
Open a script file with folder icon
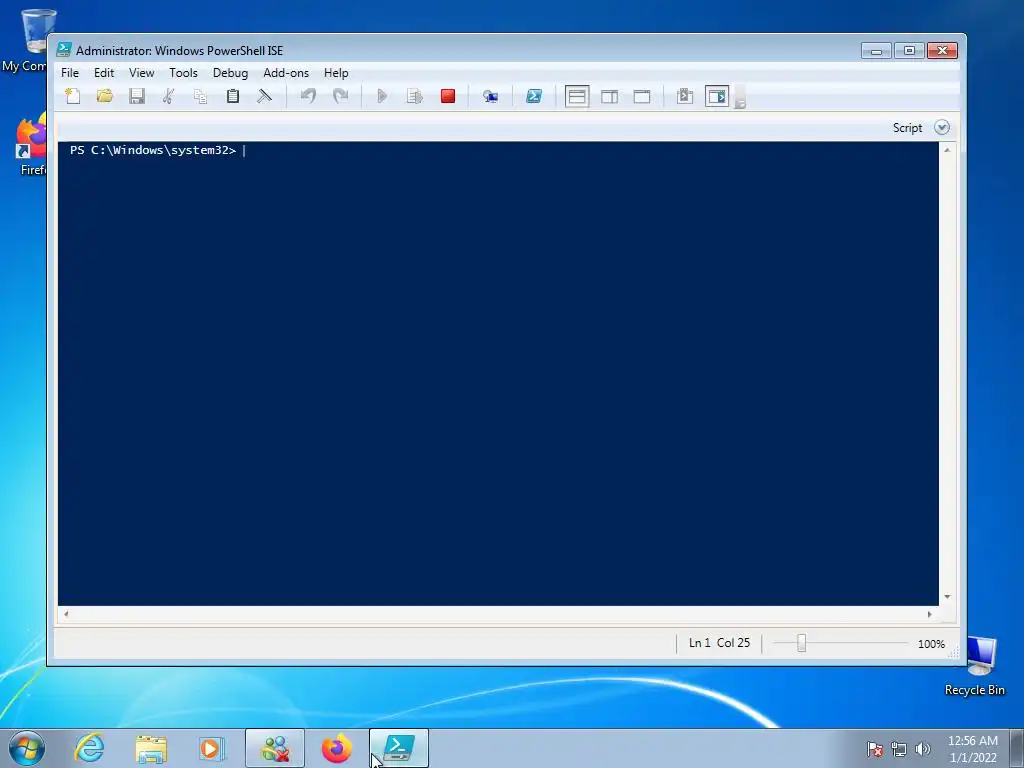(x=104, y=97)
